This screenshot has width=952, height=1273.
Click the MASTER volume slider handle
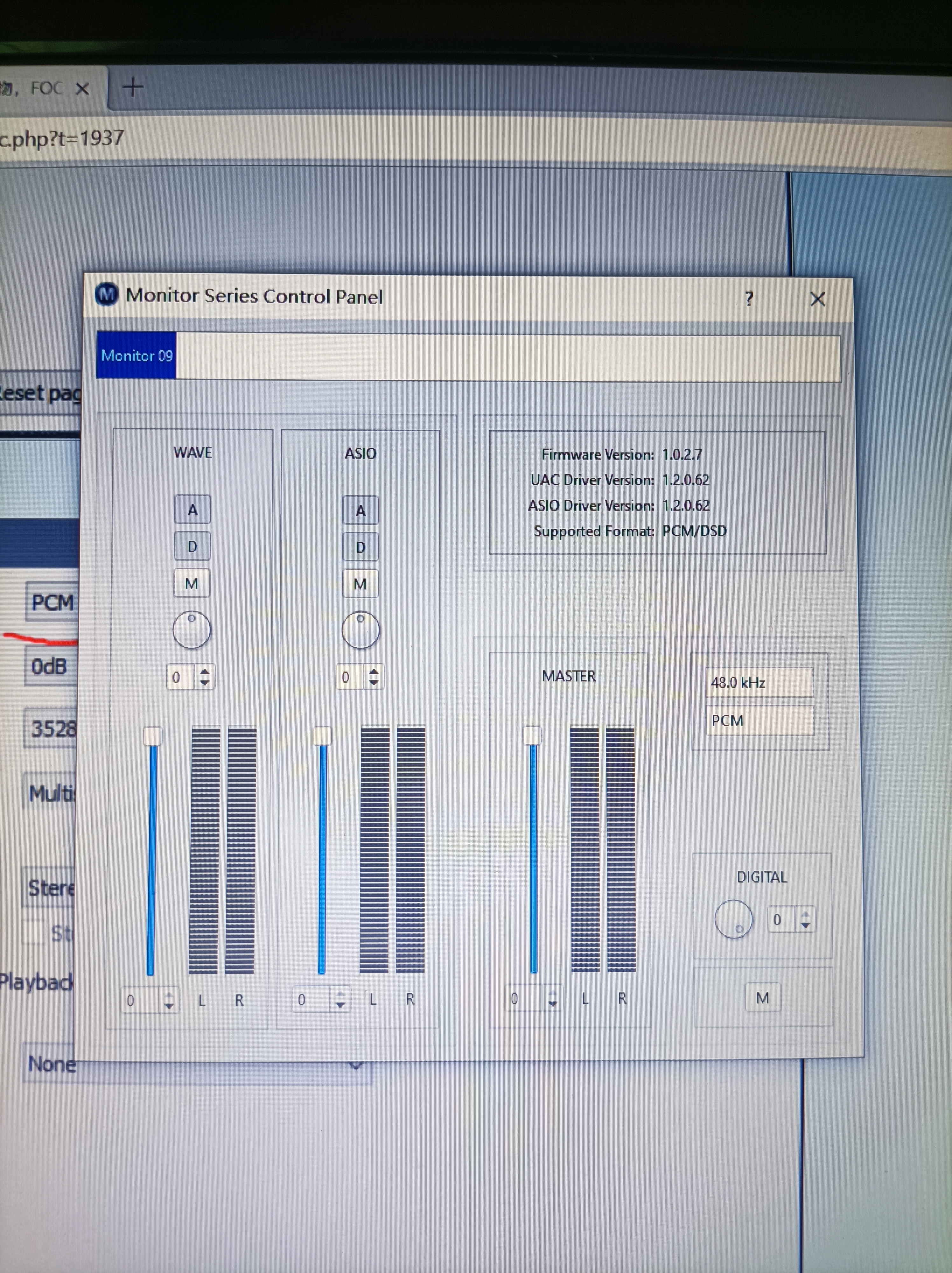(532, 735)
